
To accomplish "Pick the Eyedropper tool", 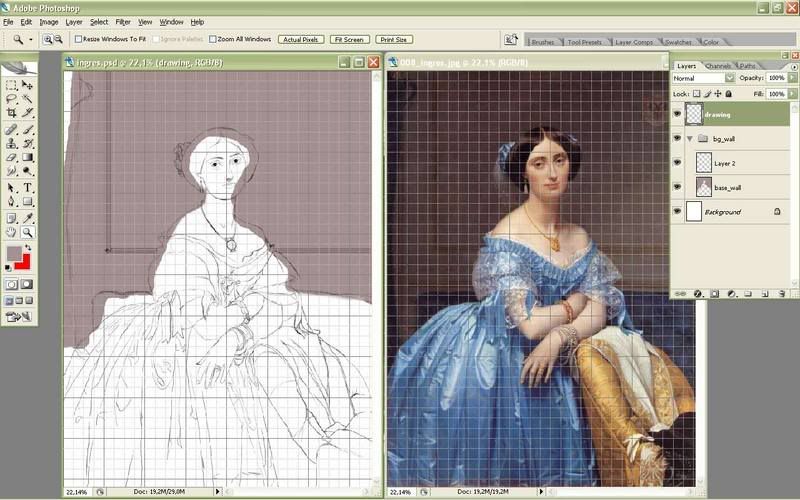I will (x=28, y=217).
